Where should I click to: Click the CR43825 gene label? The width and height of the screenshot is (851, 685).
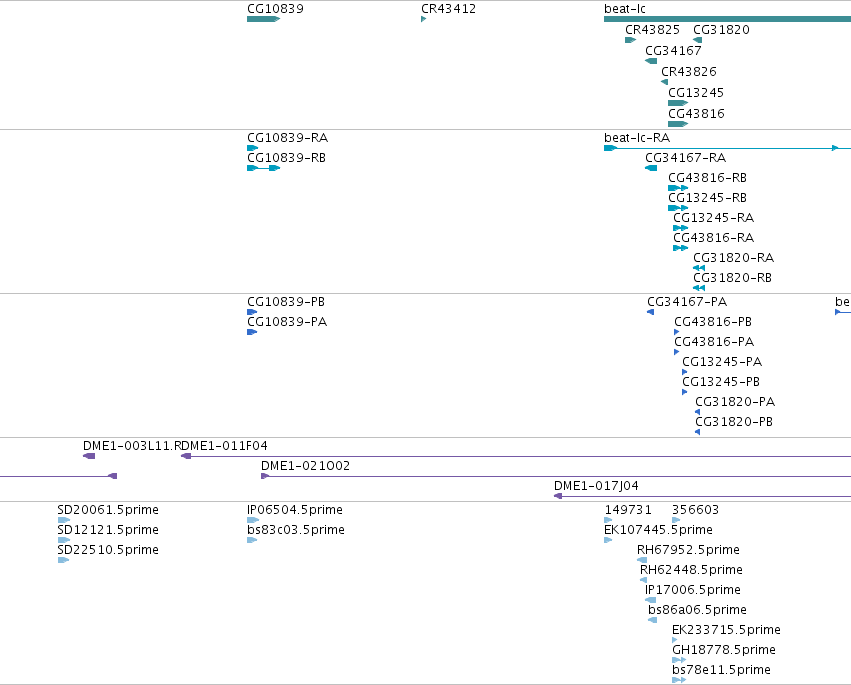(x=652, y=30)
